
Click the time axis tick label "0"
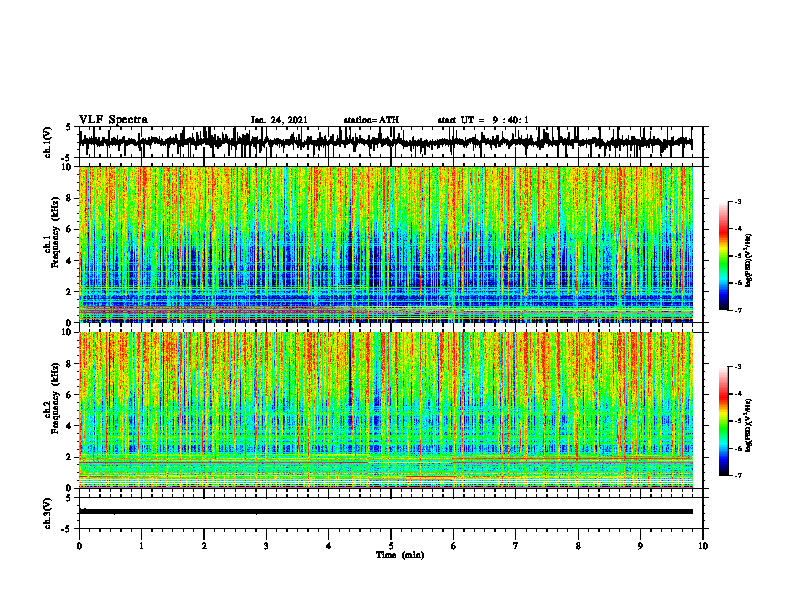[x=79, y=546]
